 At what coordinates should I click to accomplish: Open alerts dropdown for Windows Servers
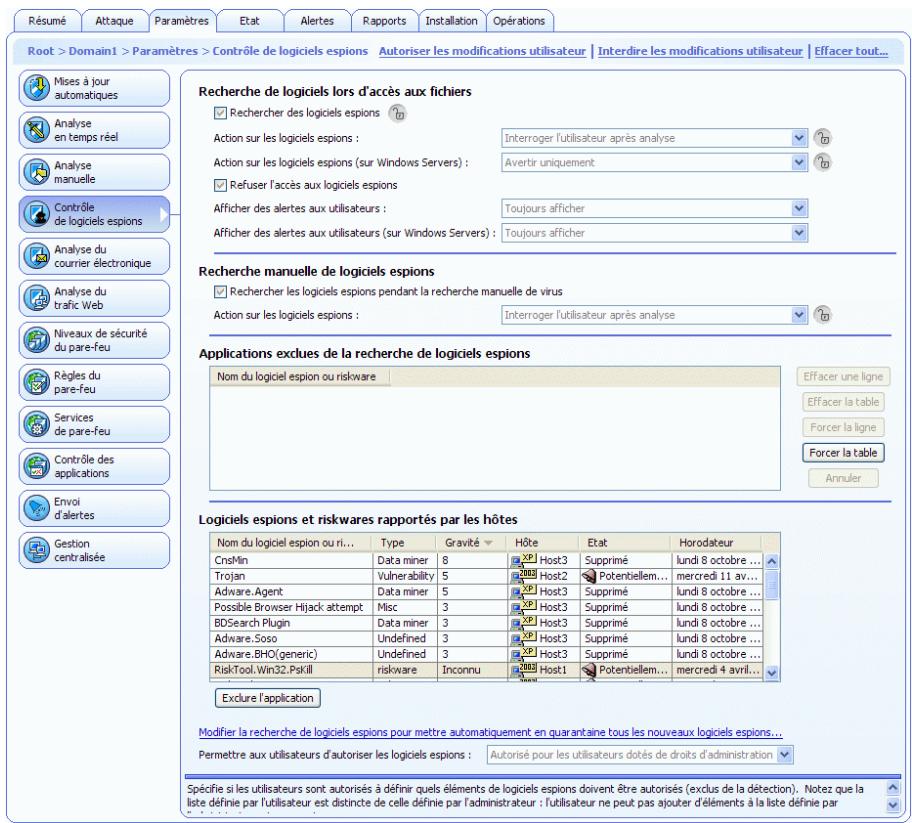(x=654, y=233)
